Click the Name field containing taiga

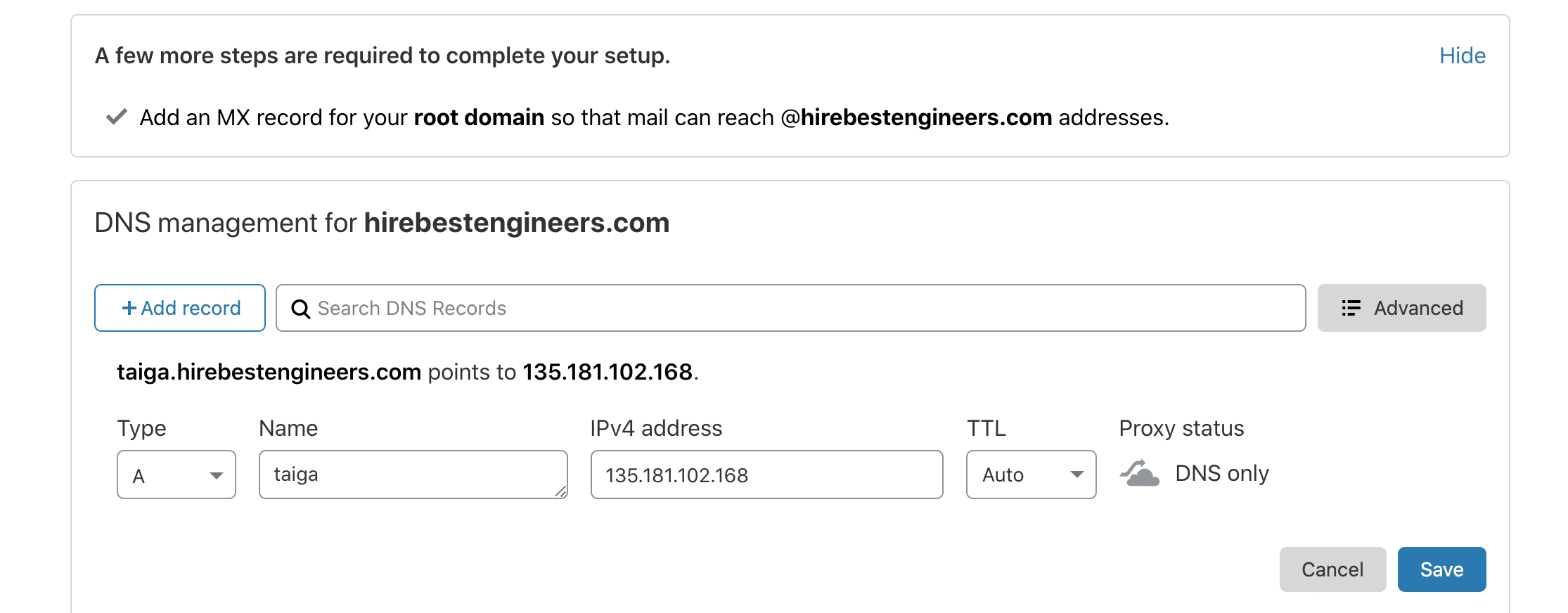(x=413, y=475)
